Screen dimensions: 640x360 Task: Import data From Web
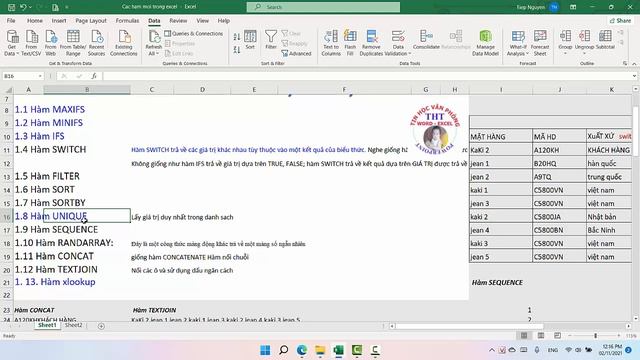(x=51, y=42)
